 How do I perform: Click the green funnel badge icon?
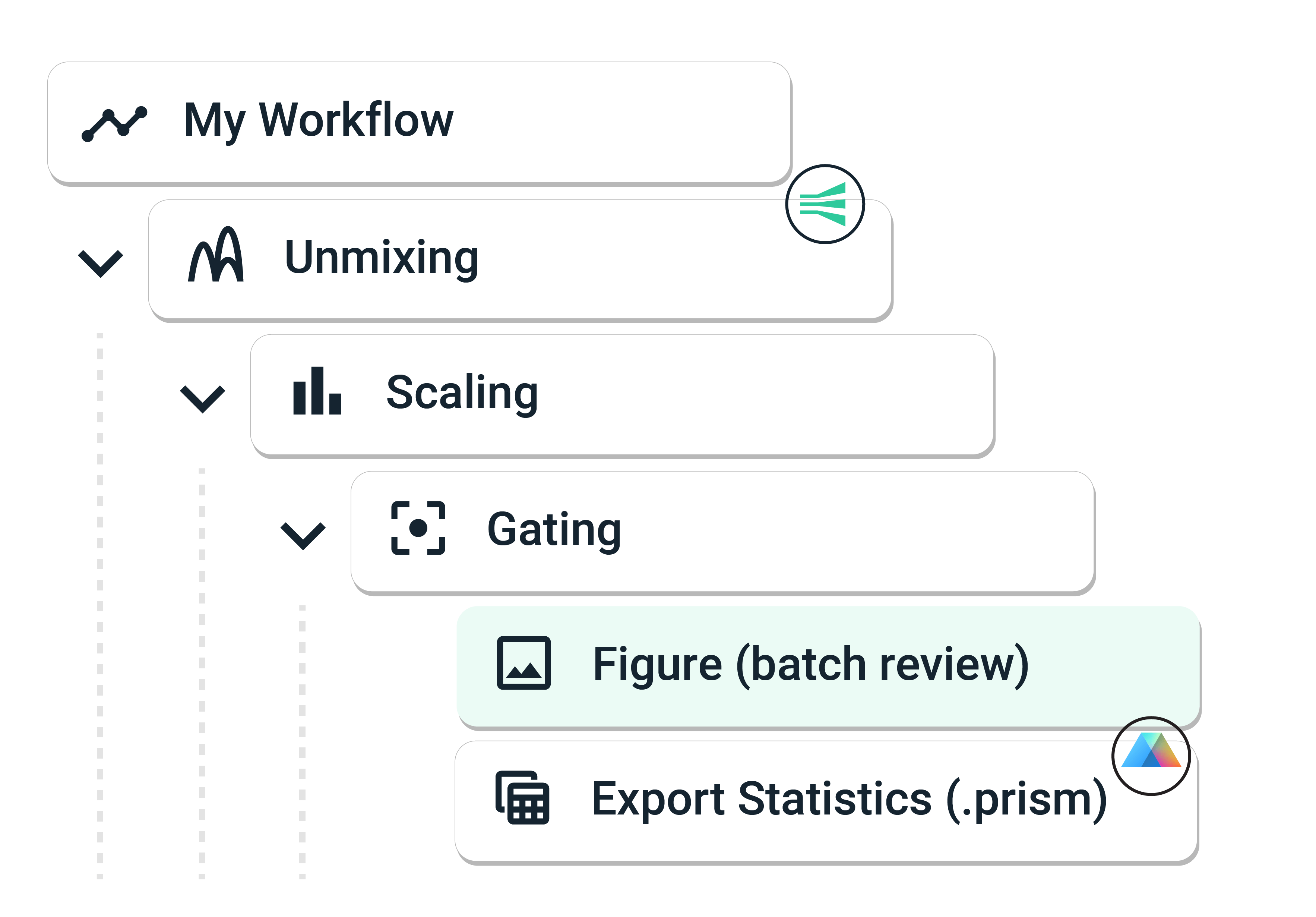pos(824,204)
